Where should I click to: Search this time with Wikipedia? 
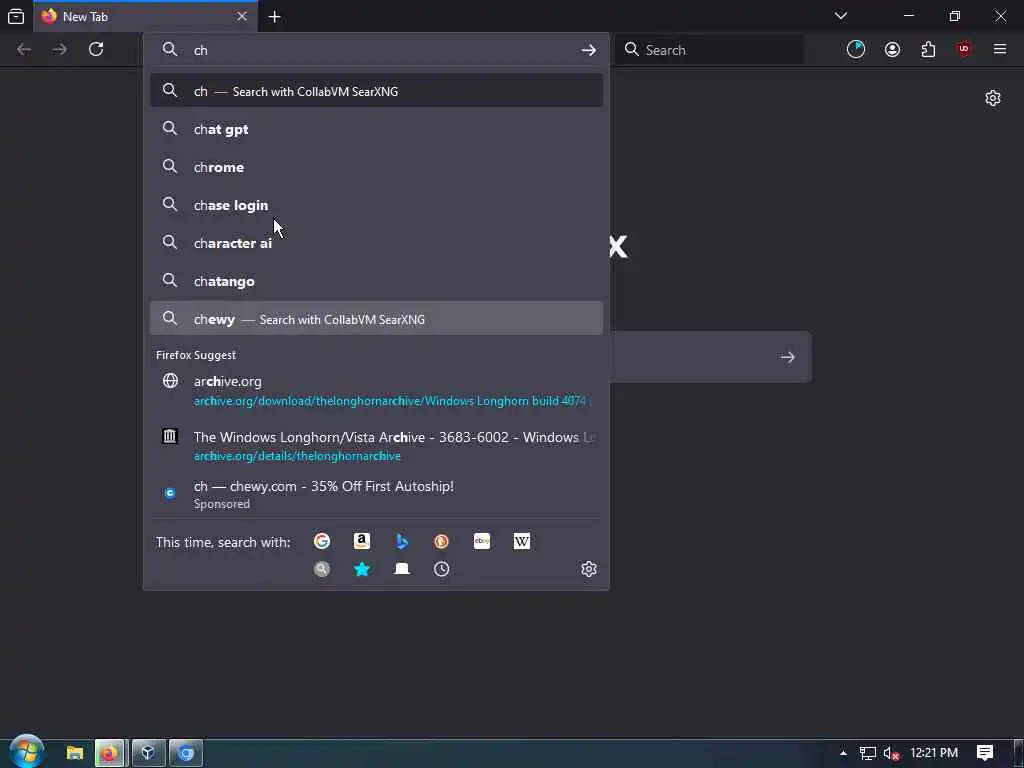[522, 541]
